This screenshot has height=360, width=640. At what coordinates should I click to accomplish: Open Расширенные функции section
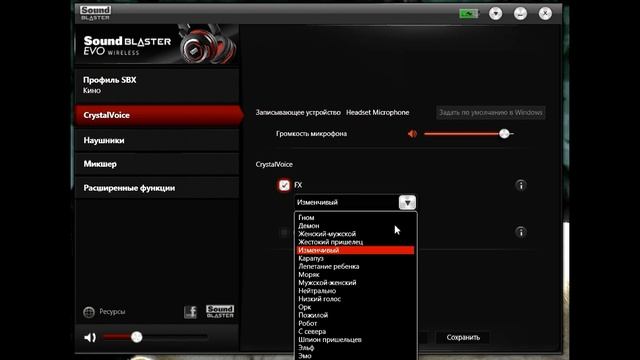(157, 188)
